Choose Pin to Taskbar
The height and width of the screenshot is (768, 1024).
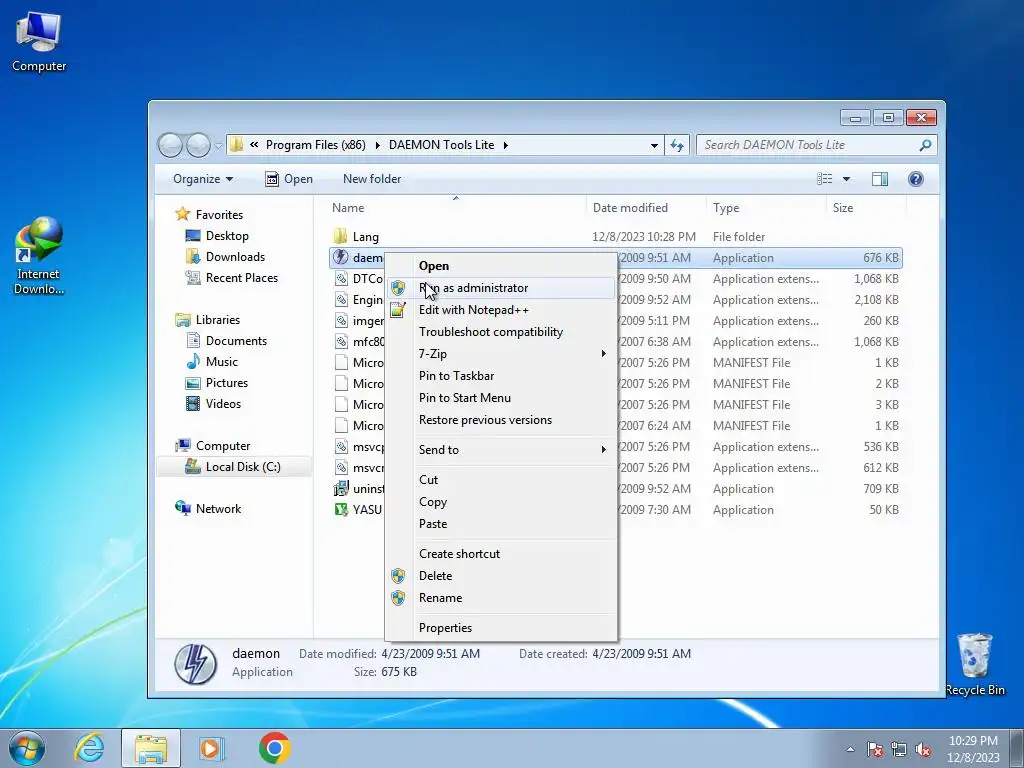pyautogui.click(x=501, y=376)
